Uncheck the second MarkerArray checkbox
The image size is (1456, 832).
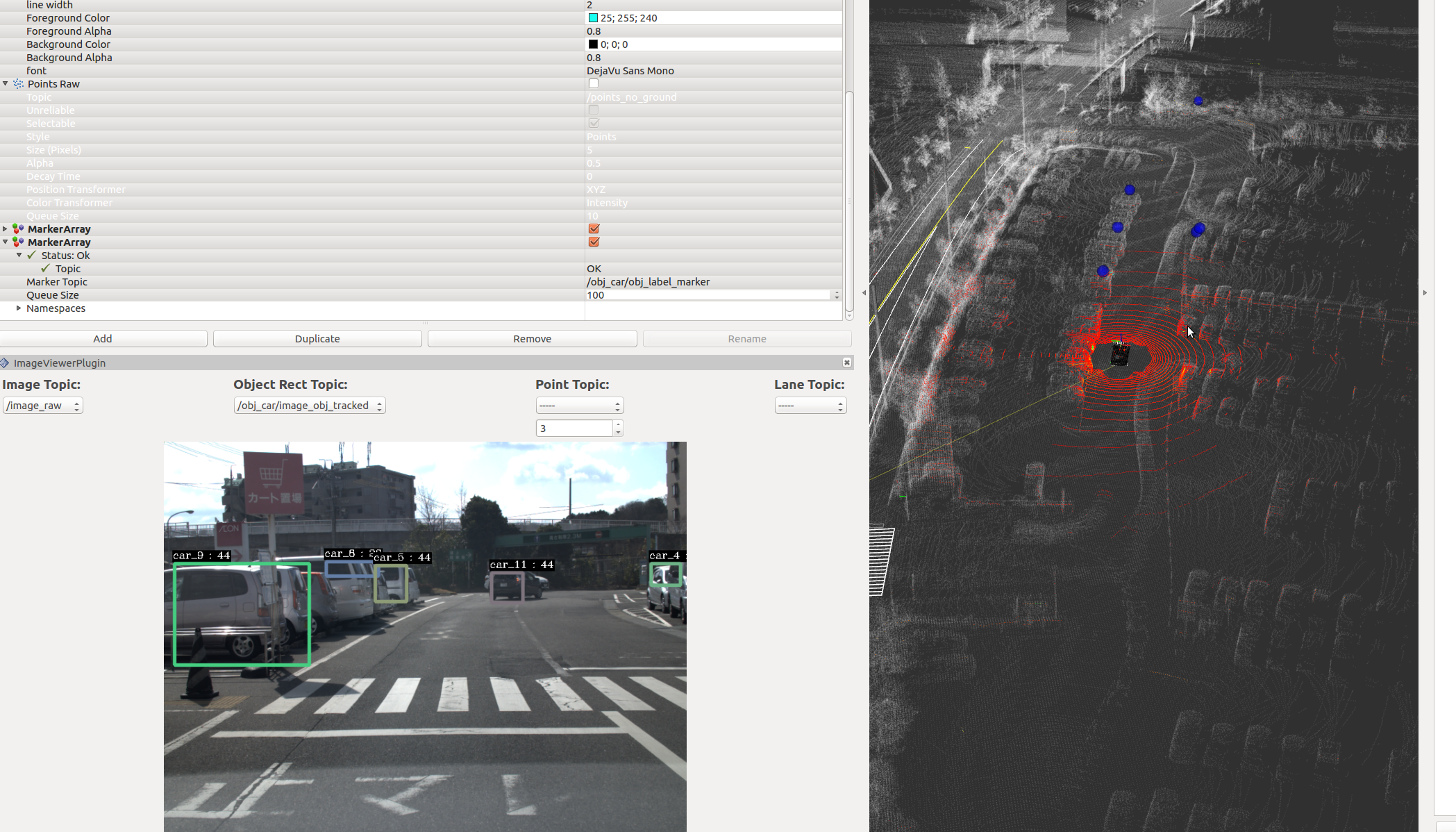pyautogui.click(x=594, y=242)
